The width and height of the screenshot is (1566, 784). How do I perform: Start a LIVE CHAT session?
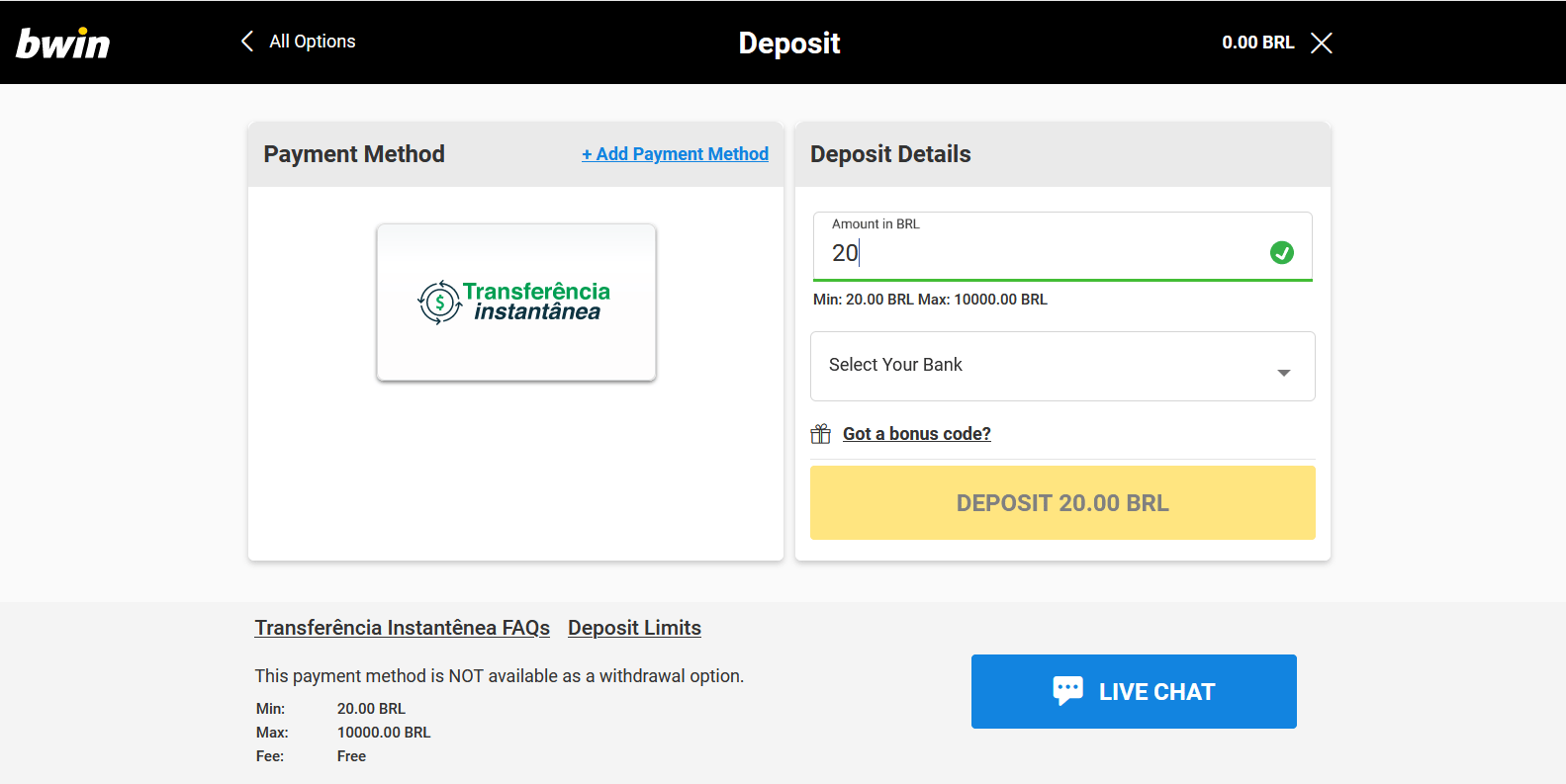(1134, 691)
